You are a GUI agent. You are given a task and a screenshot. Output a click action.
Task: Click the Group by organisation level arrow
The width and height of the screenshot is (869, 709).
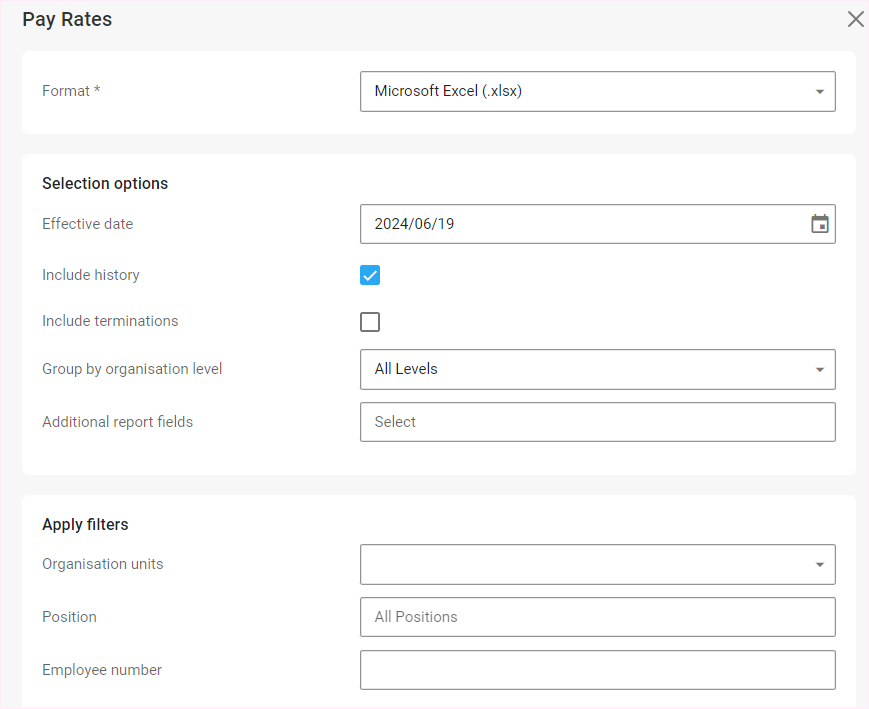coord(819,369)
